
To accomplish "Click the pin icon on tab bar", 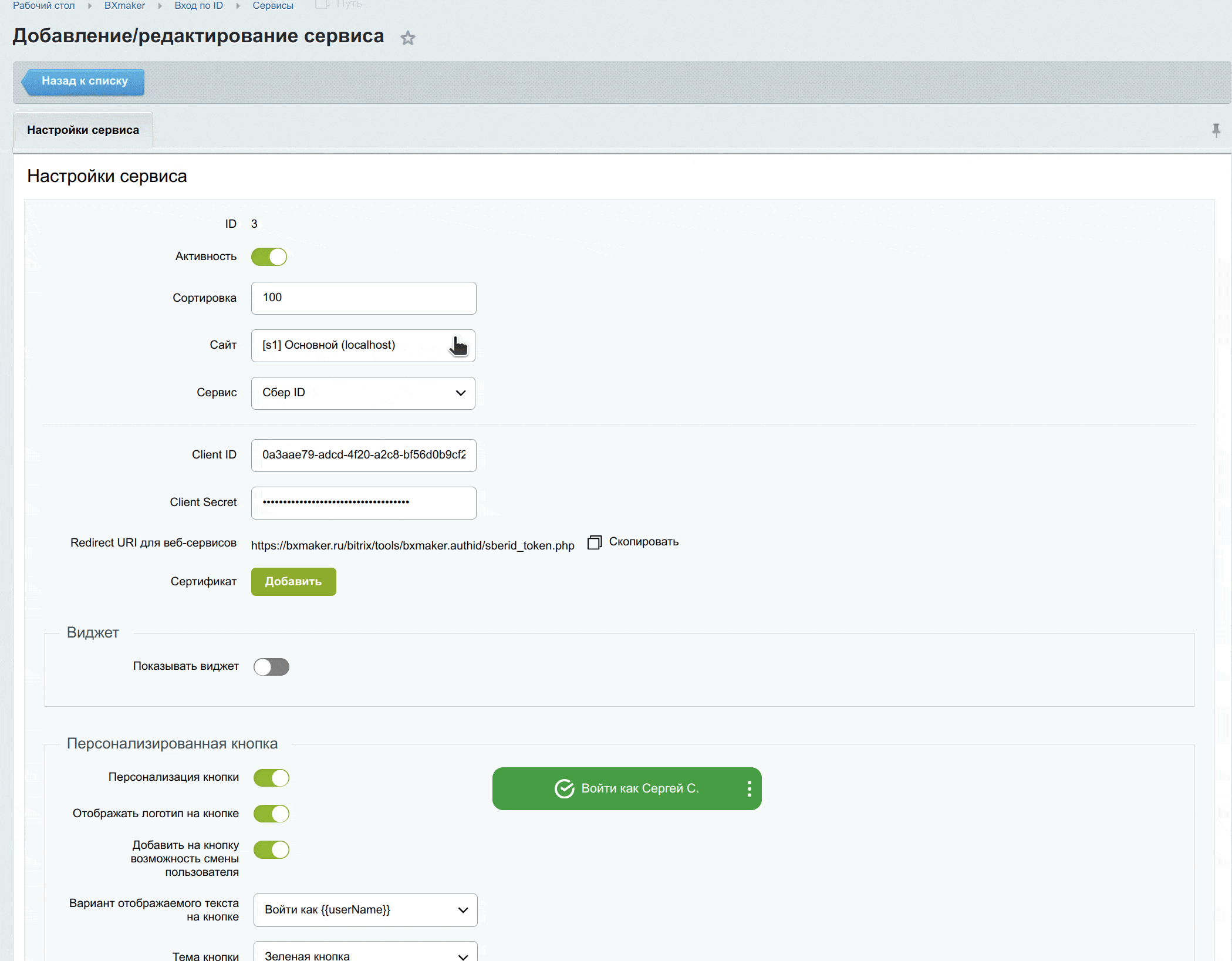I will [1216, 130].
